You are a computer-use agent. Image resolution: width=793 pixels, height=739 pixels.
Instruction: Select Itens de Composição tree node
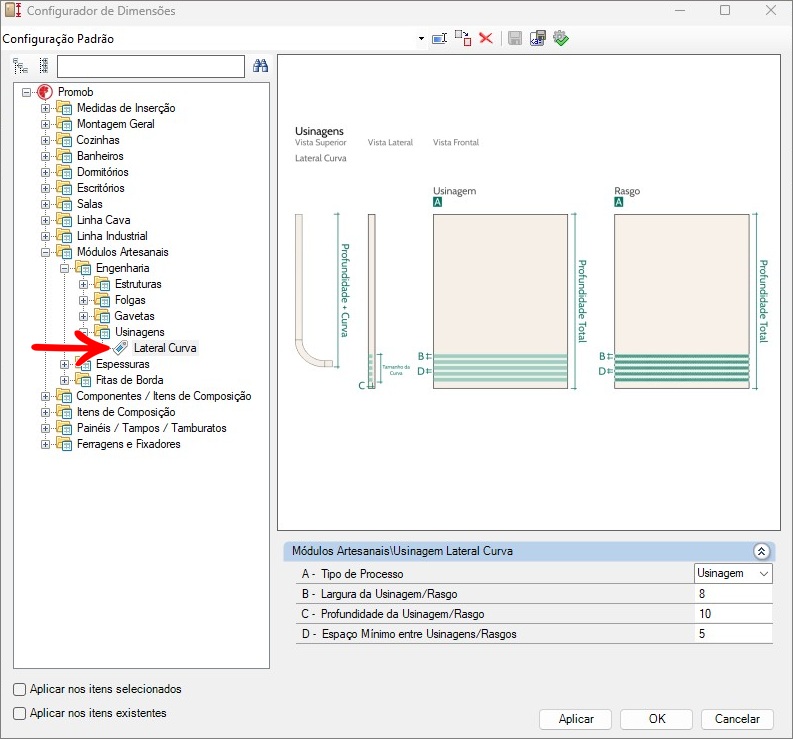[x=126, y=412]
